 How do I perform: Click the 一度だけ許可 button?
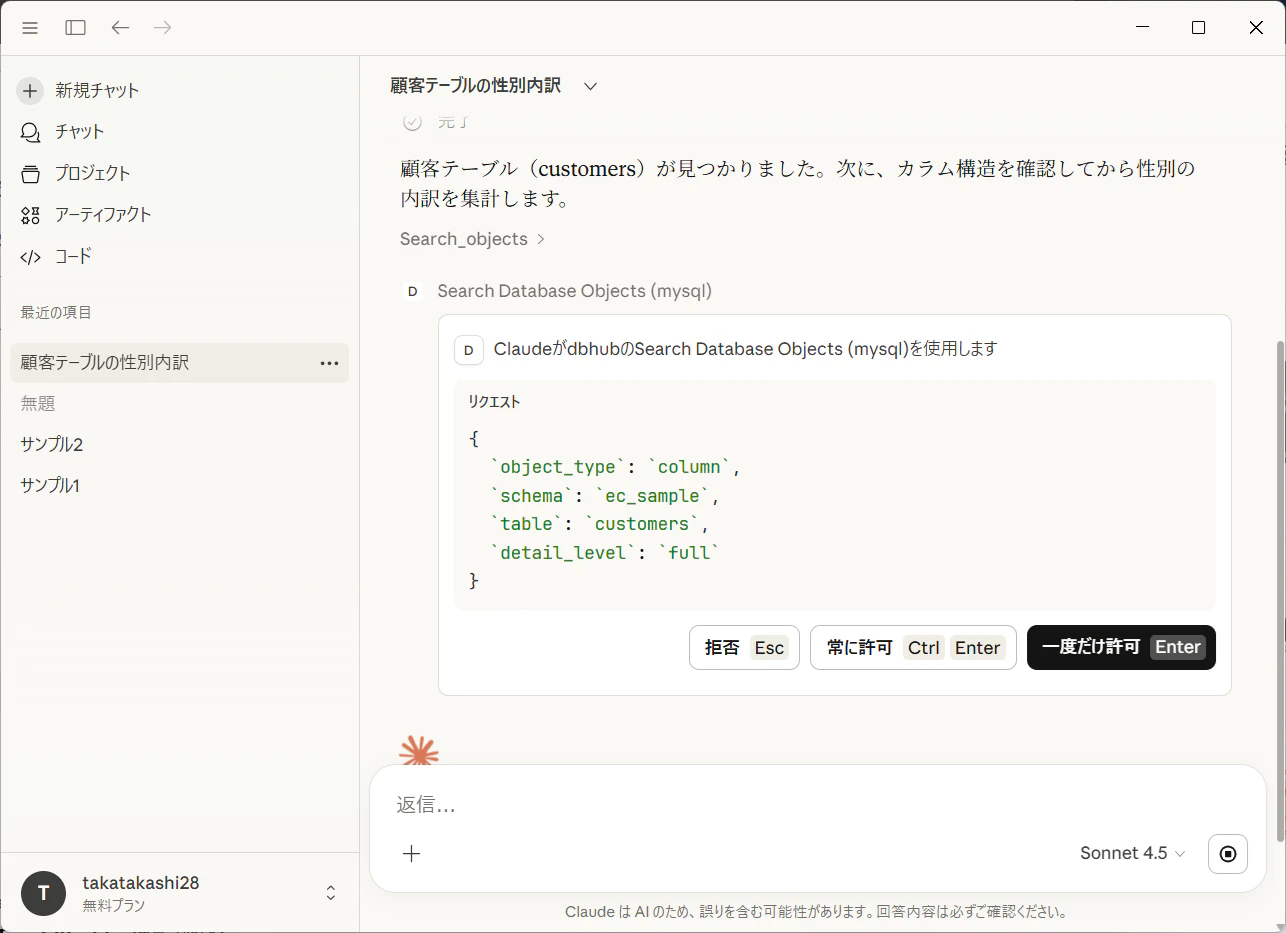click(1121, 647)
